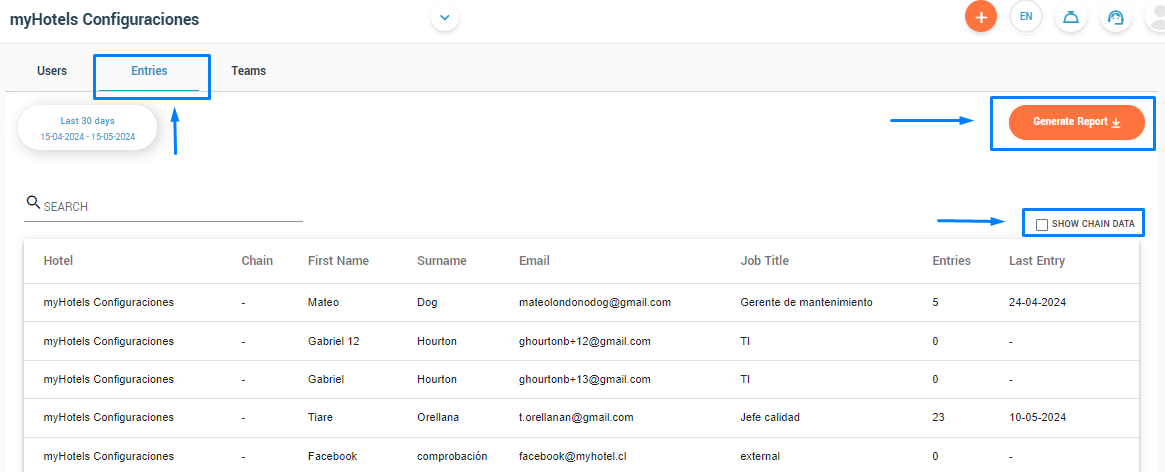Screen dimensions: 1165x472
Task: Click the orange plus add icon
Action: pyautogui.click(x=981, y=17)
